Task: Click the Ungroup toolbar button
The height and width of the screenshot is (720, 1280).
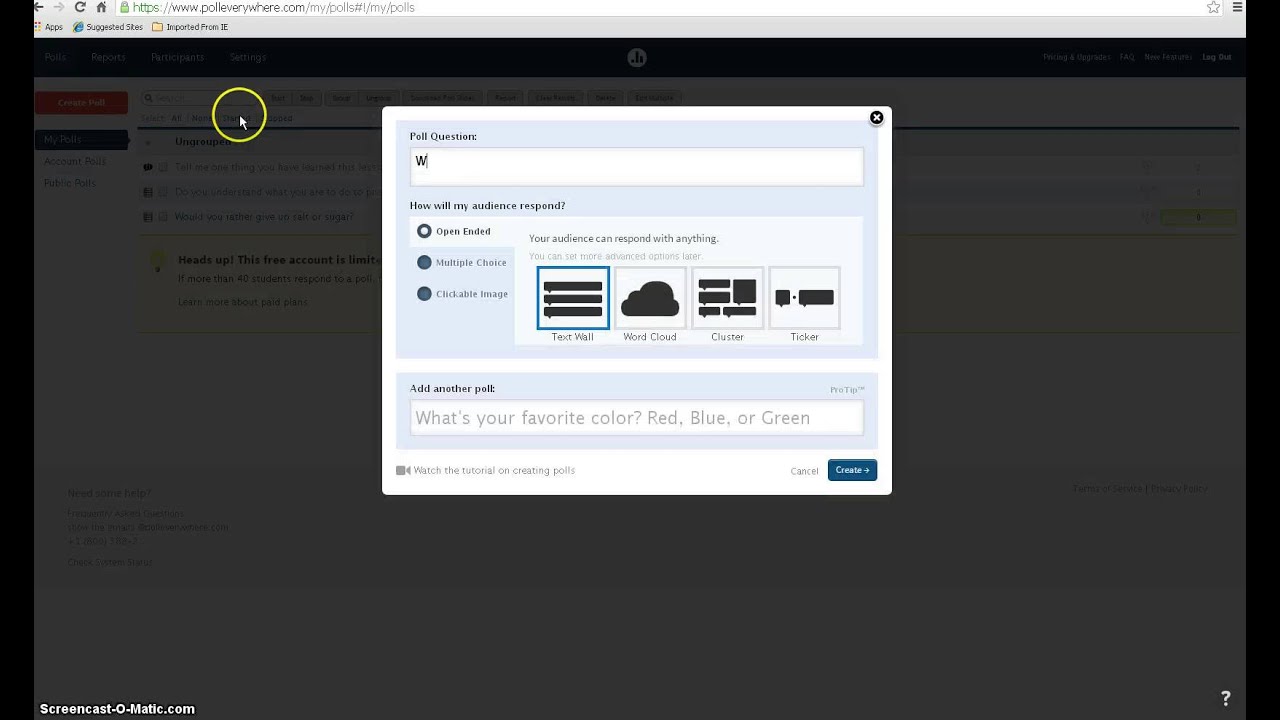Action: click(379, 98)
